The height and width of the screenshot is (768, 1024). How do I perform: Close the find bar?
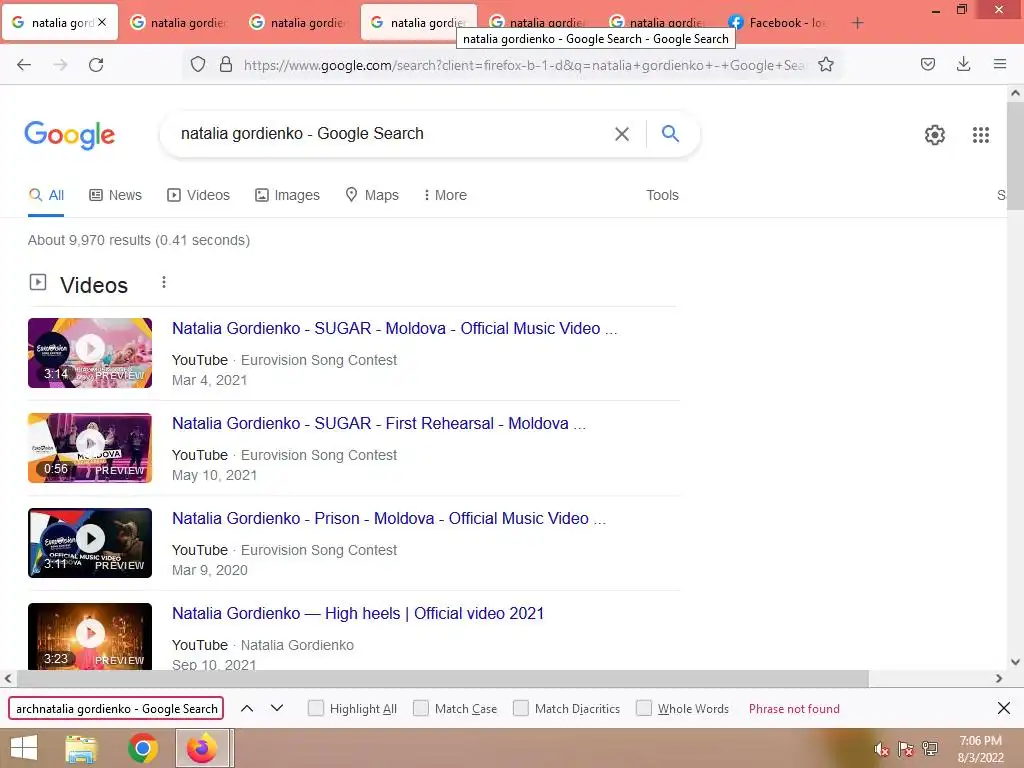point(1004,708)
